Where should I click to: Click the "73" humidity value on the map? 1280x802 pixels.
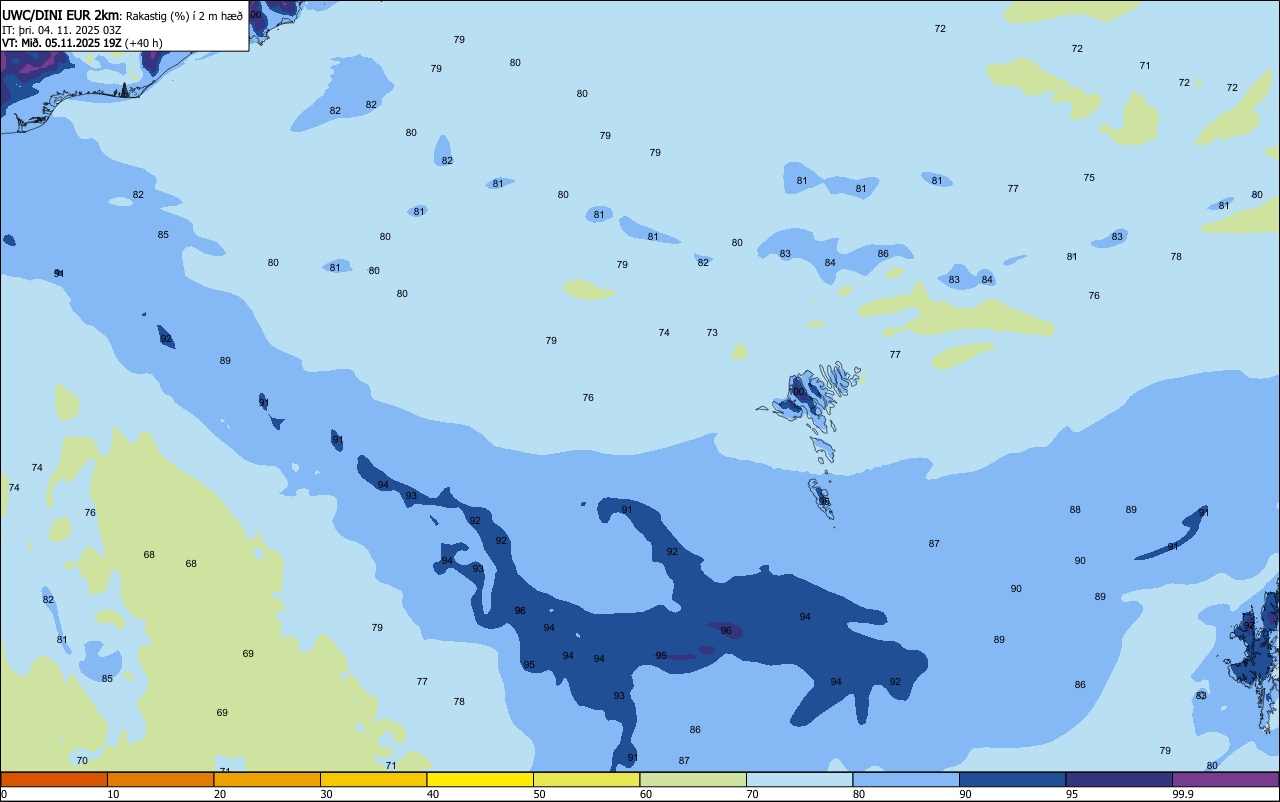point(712,333)
